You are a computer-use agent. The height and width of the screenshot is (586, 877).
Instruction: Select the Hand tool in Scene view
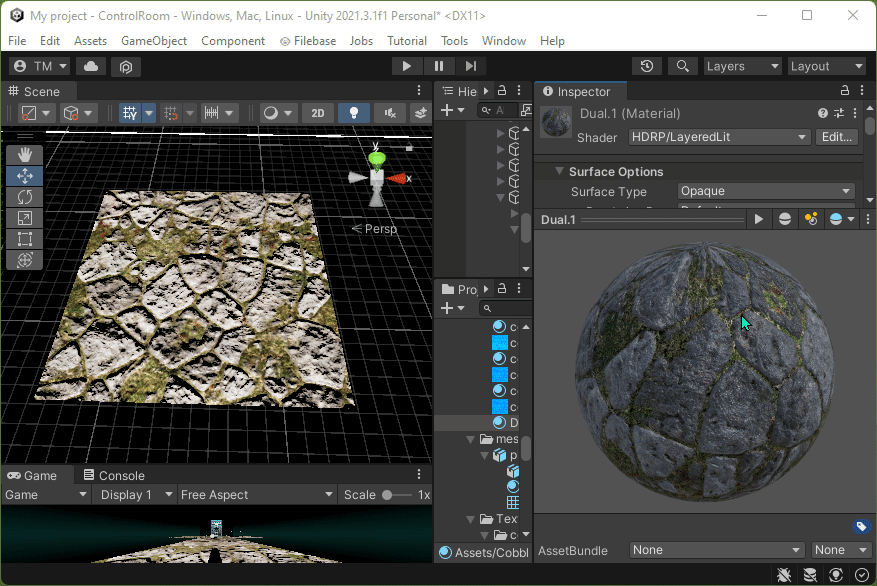[25, 155]
